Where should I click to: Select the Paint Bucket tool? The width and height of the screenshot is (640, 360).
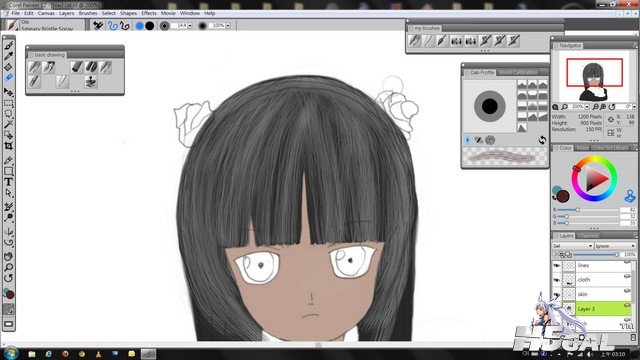[9, 67]
